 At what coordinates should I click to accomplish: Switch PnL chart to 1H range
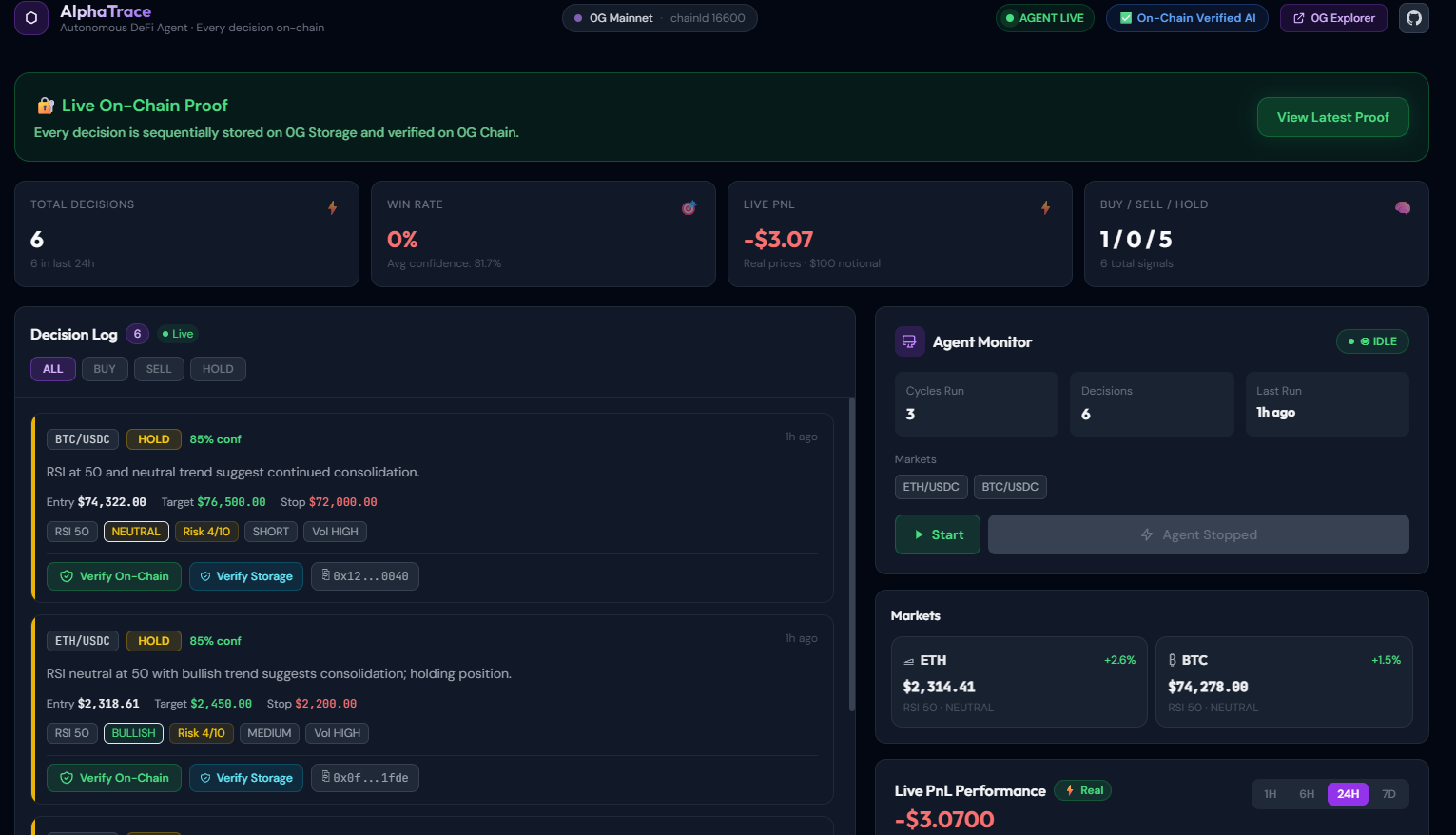[1271, 794]
